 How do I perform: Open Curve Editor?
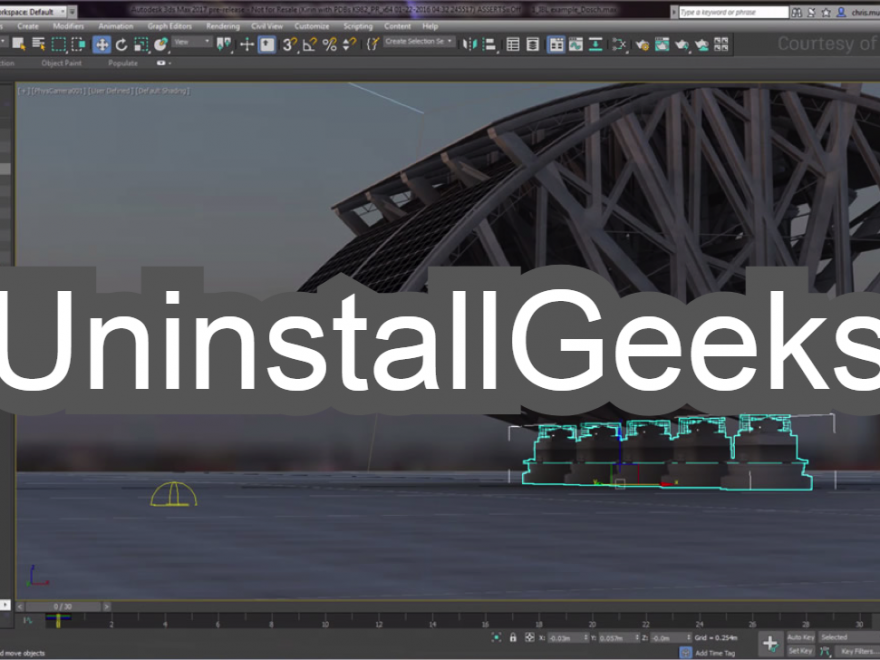click(575, 44)
